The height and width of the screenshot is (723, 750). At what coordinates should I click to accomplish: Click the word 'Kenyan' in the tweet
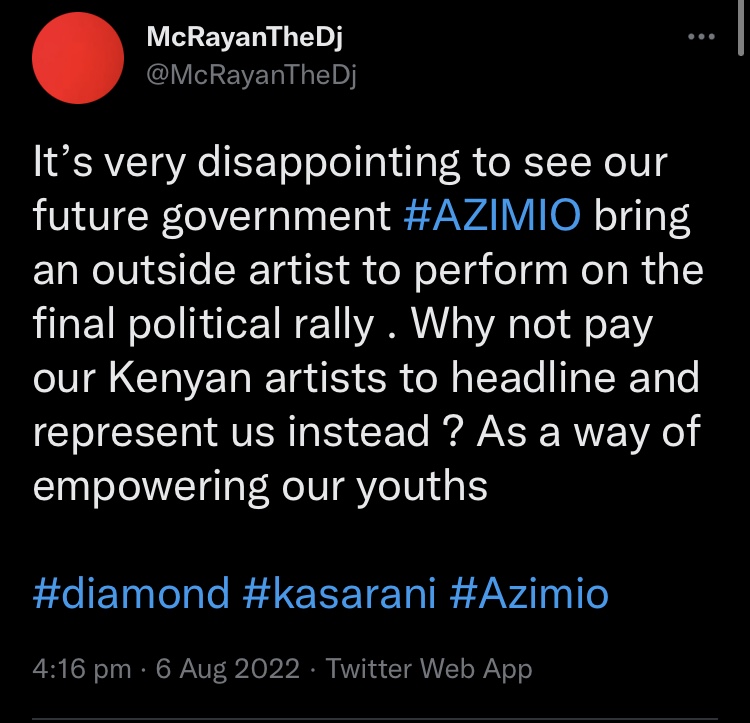point(180,379)
